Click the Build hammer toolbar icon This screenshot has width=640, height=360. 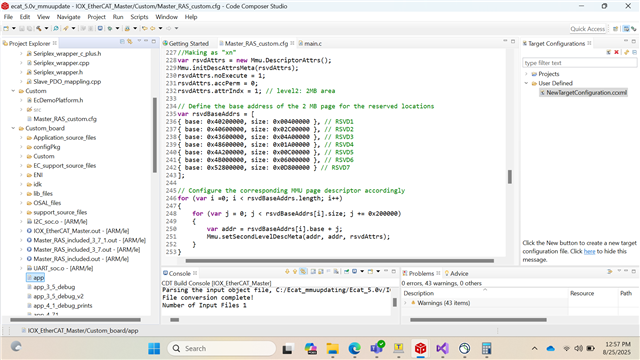pos(39,28)
